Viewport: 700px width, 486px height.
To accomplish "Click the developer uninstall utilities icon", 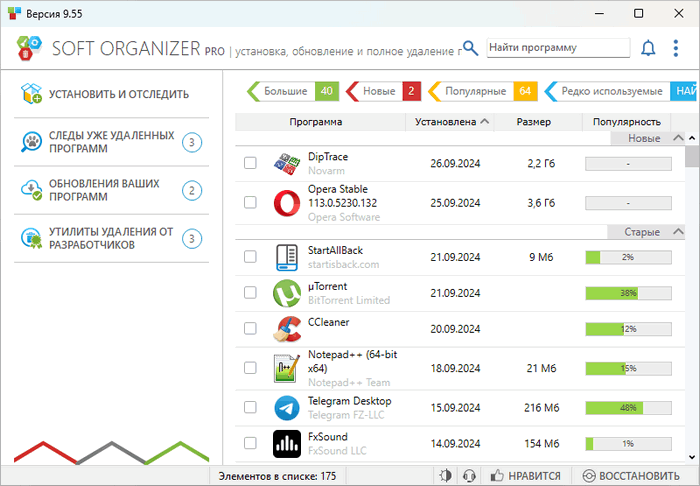I will click(31, 238).
